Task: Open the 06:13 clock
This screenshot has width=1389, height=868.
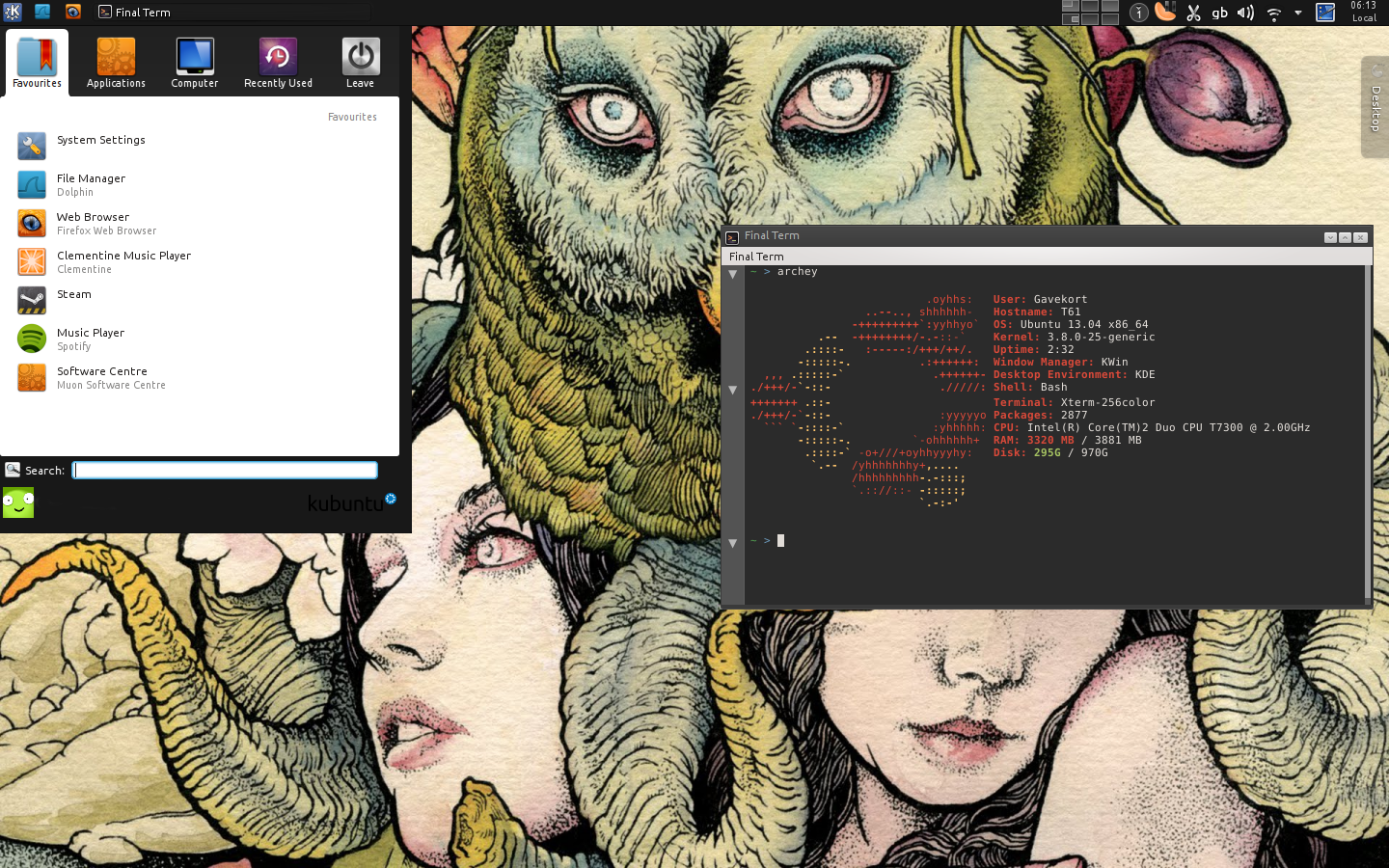Action: click(1364, 12)
